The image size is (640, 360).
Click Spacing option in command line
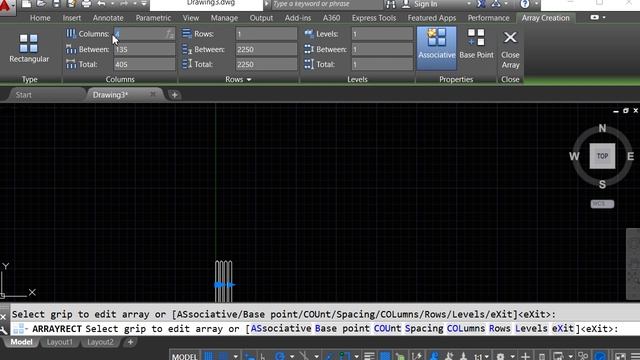point(424,329)
